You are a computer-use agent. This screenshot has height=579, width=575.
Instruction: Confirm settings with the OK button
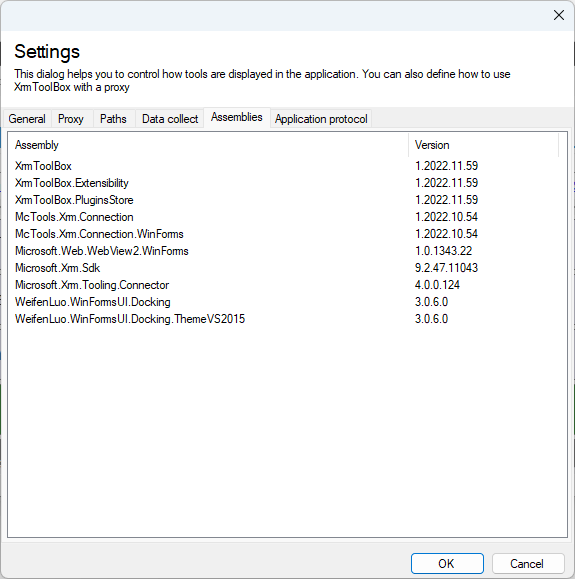[x=447, y=563]
